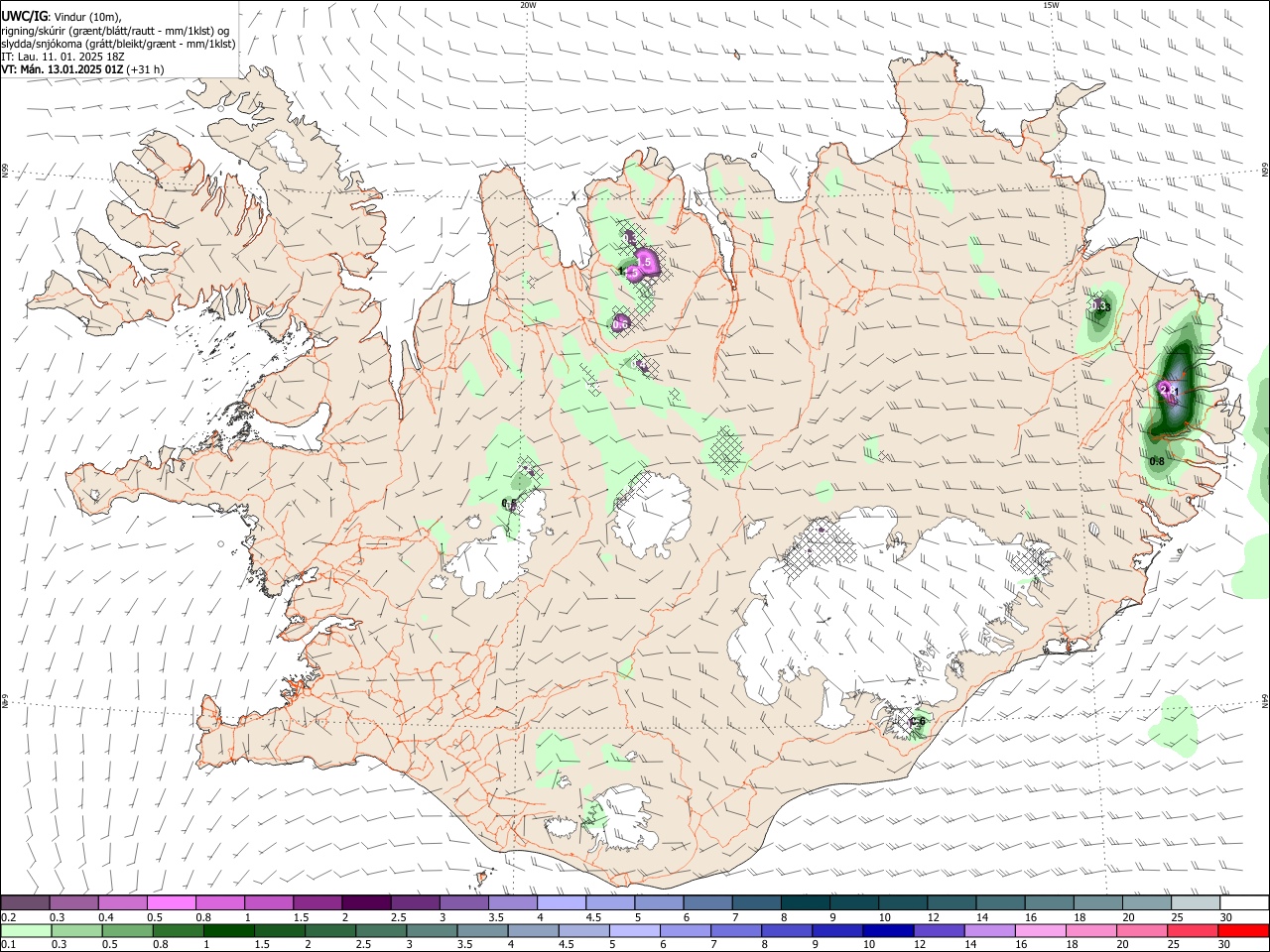Pick the pale grey upper swatch labeled 25
1270x952 pixels.
point(1195,903)
